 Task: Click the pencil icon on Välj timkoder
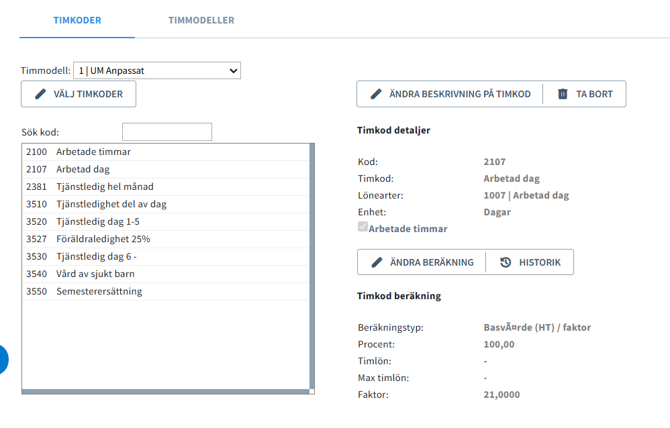40,94
